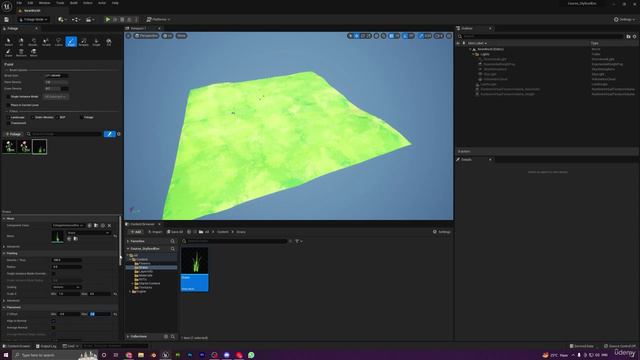Activate the Lasso foliage tool
This screenshot has height=360, width=640.
(58, 42)
